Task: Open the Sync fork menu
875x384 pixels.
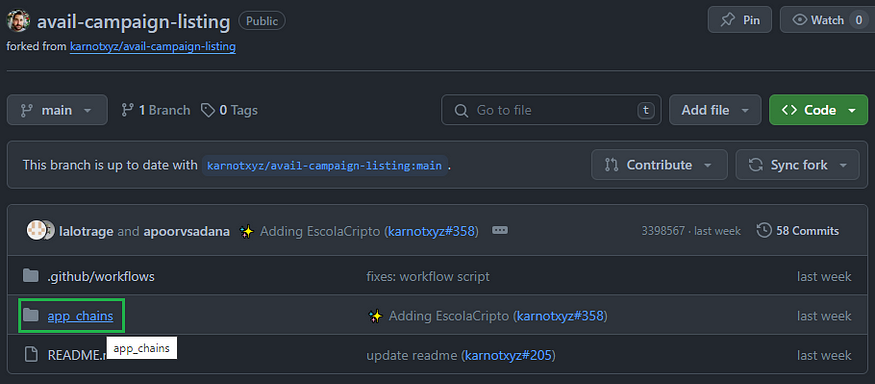Action: click(797, 165)
